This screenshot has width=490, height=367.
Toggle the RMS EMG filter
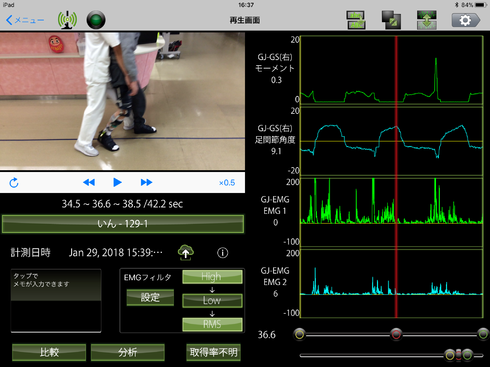212,324
